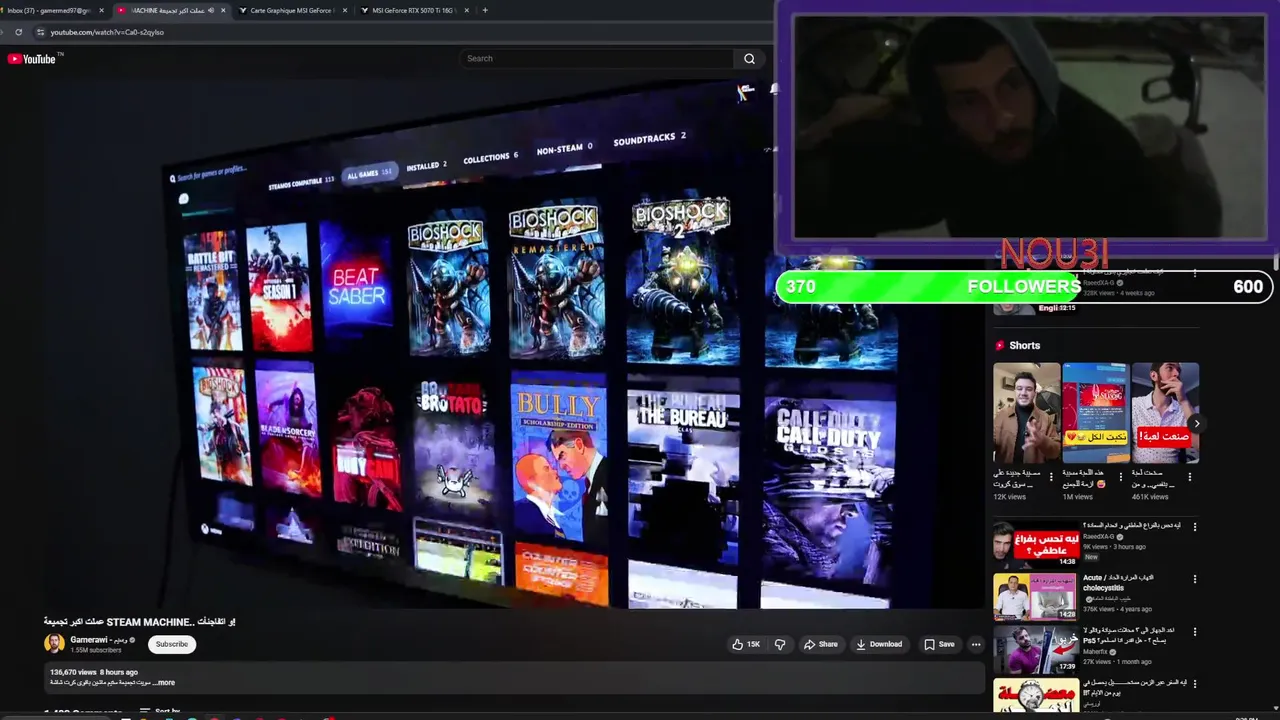
Task: Open the 14:38 RaeedXA-G suggested video
Action: (1036, 545)
